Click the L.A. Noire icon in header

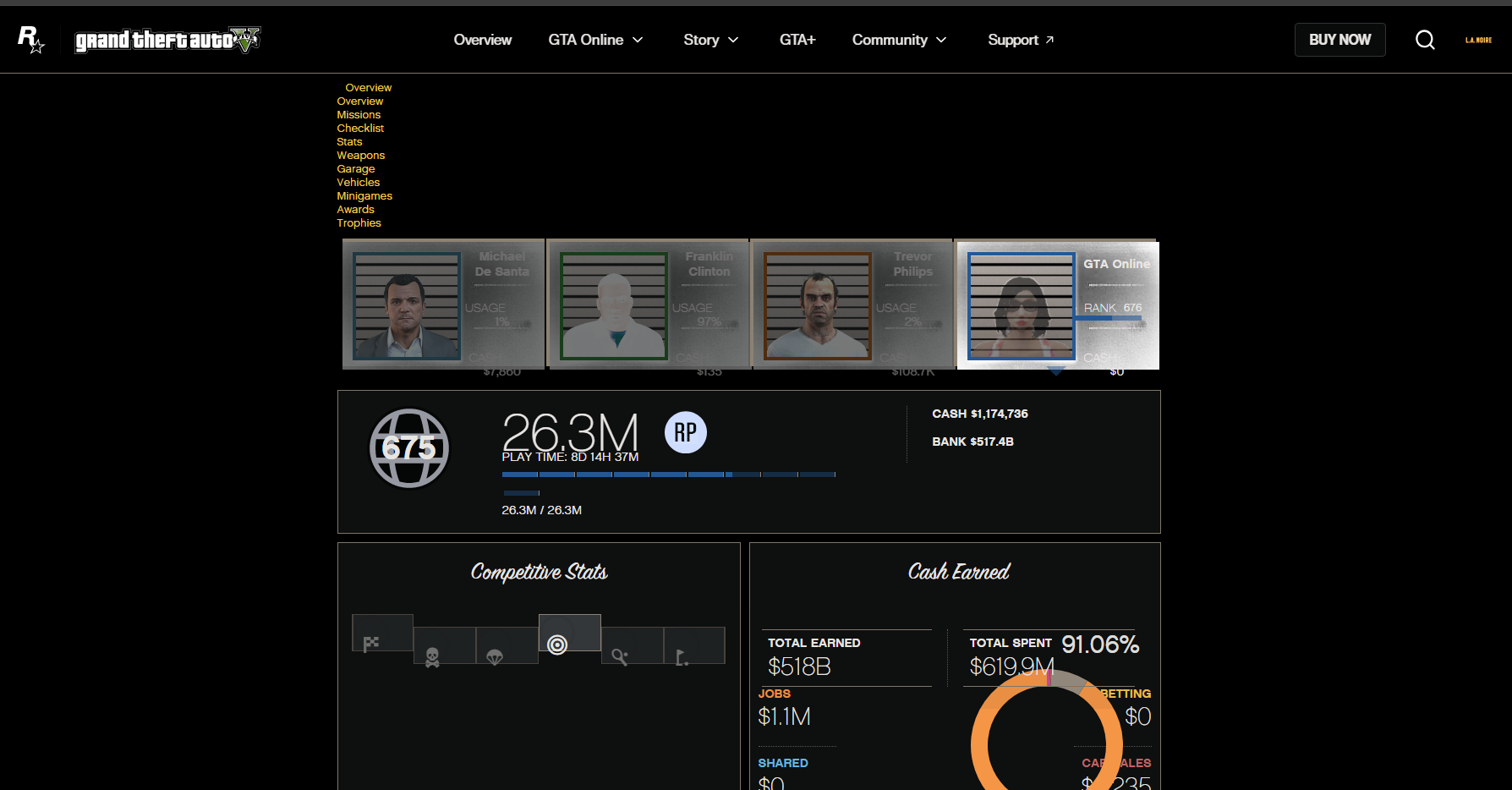pos(1478,40)
